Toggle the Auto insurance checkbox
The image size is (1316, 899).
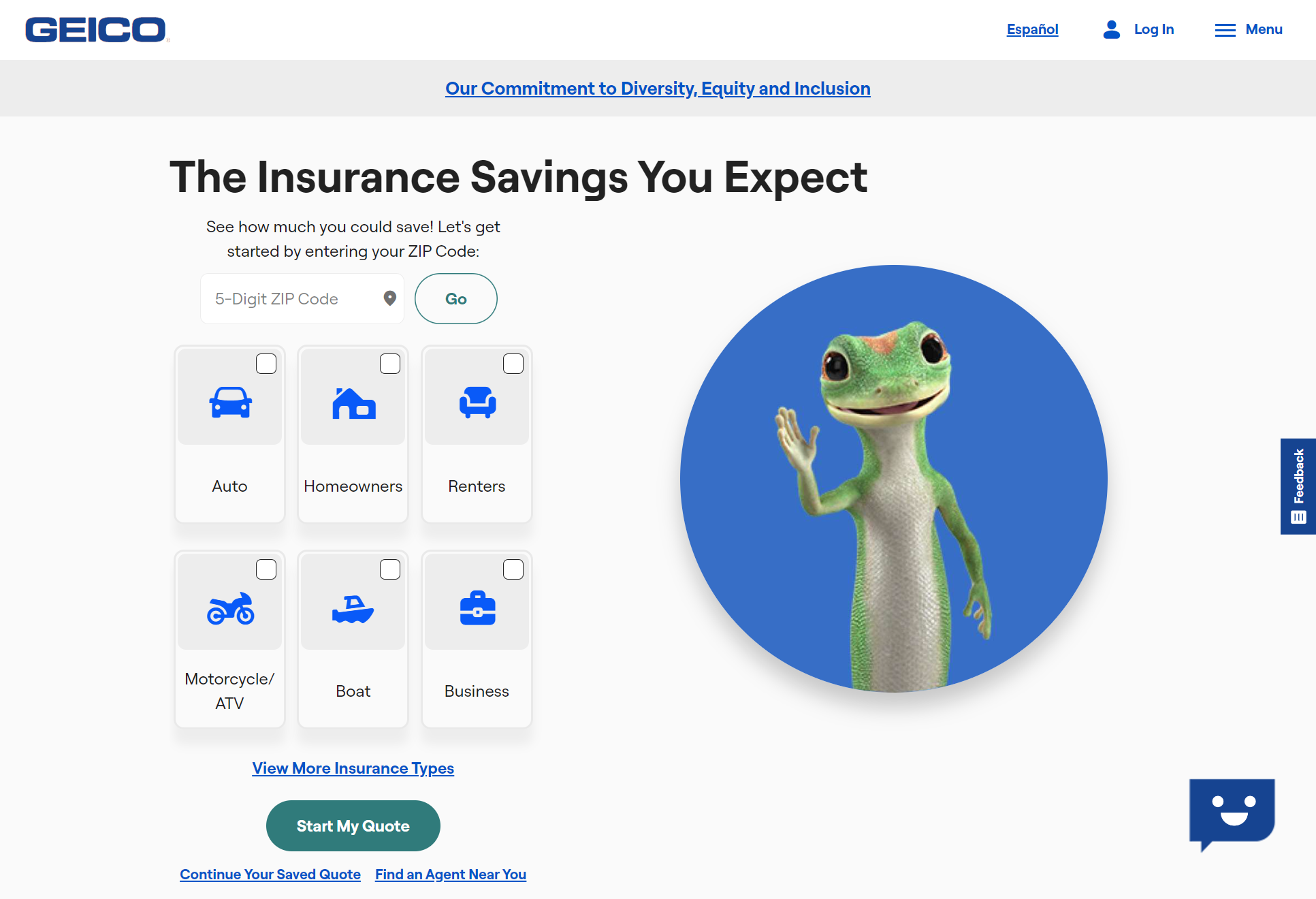(x=265, y=363)
